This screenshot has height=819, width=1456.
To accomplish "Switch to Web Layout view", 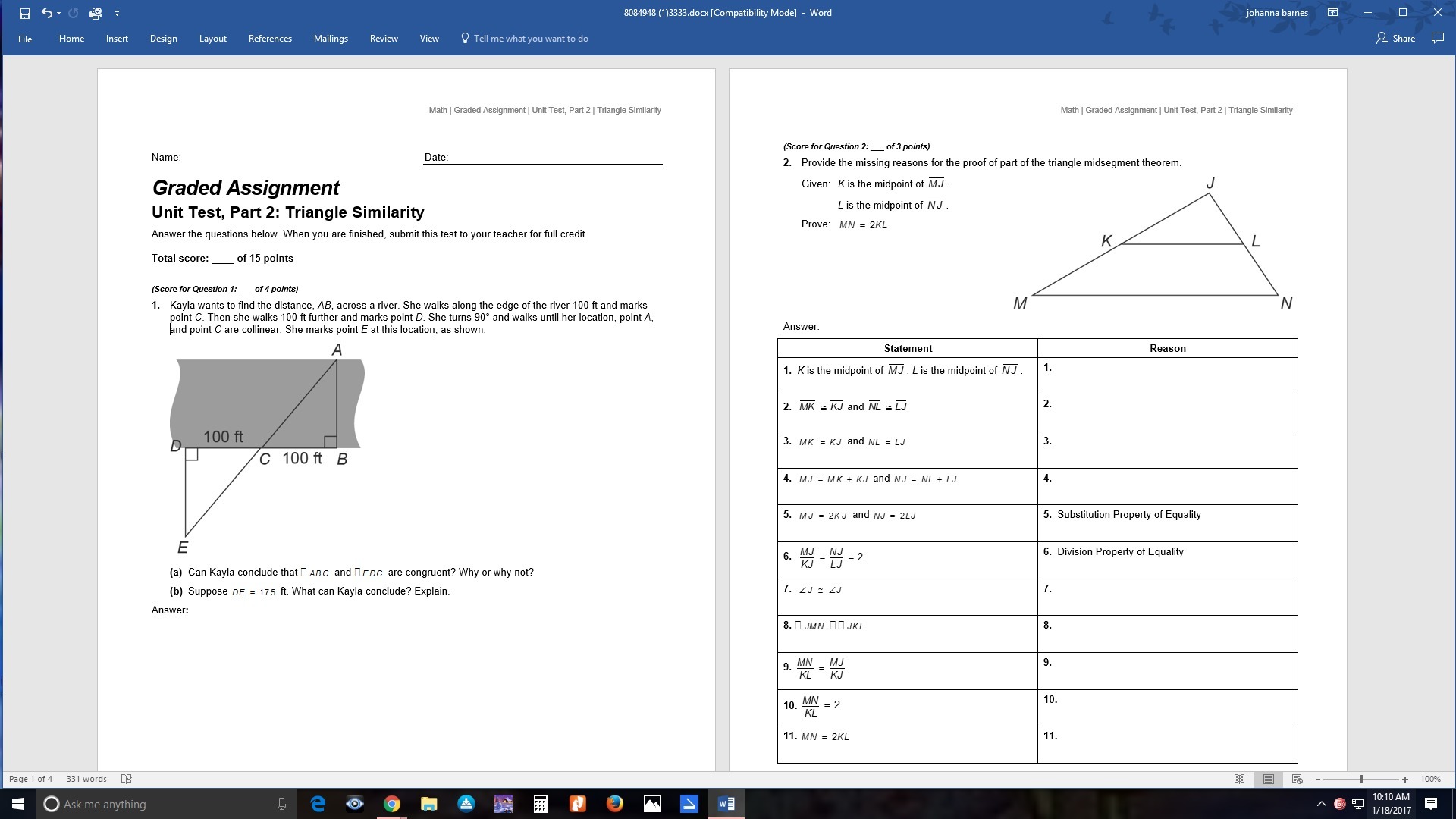I will coord(1297,779).
